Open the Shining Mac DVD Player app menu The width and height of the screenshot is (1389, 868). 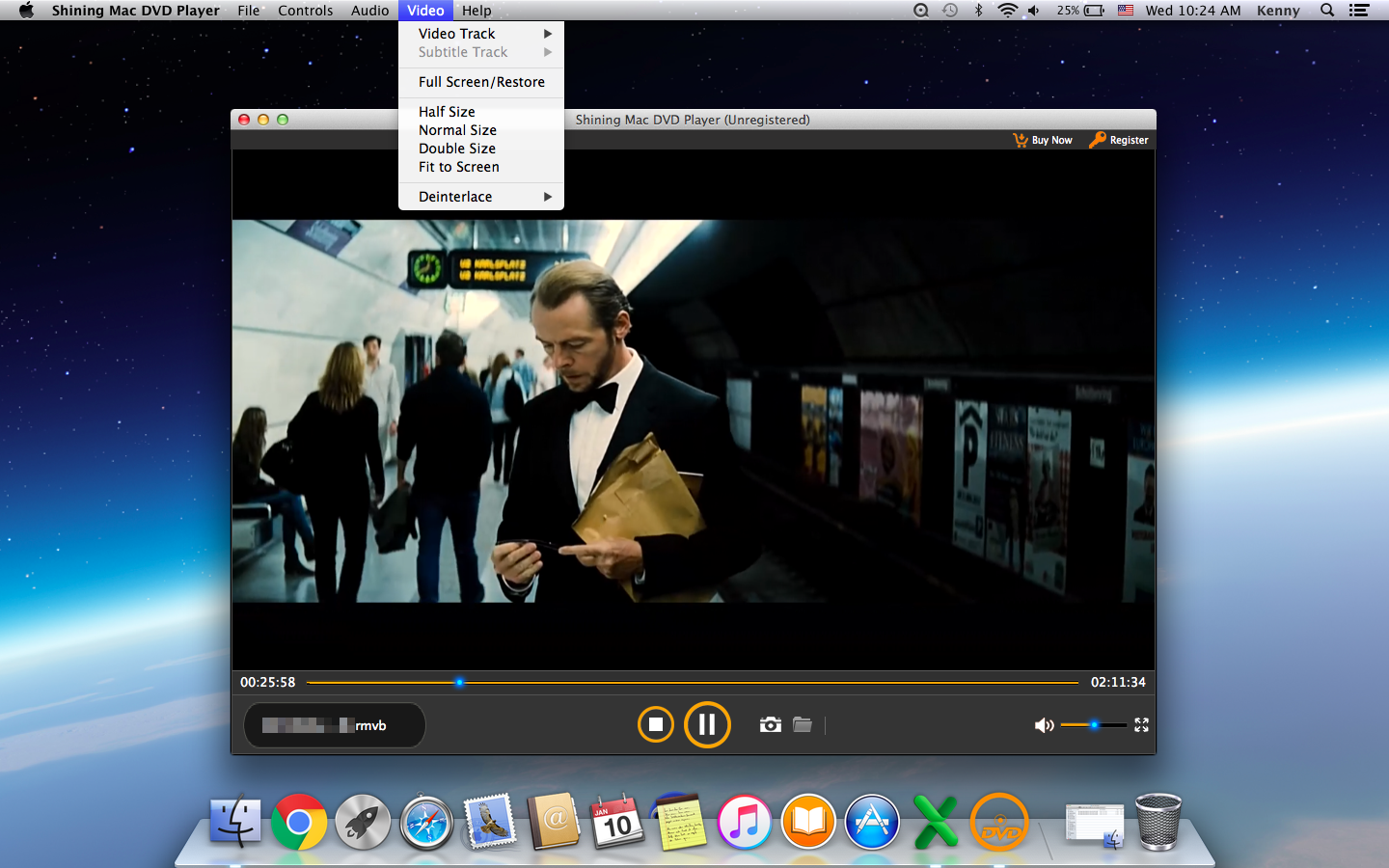[x=136, y=11]
